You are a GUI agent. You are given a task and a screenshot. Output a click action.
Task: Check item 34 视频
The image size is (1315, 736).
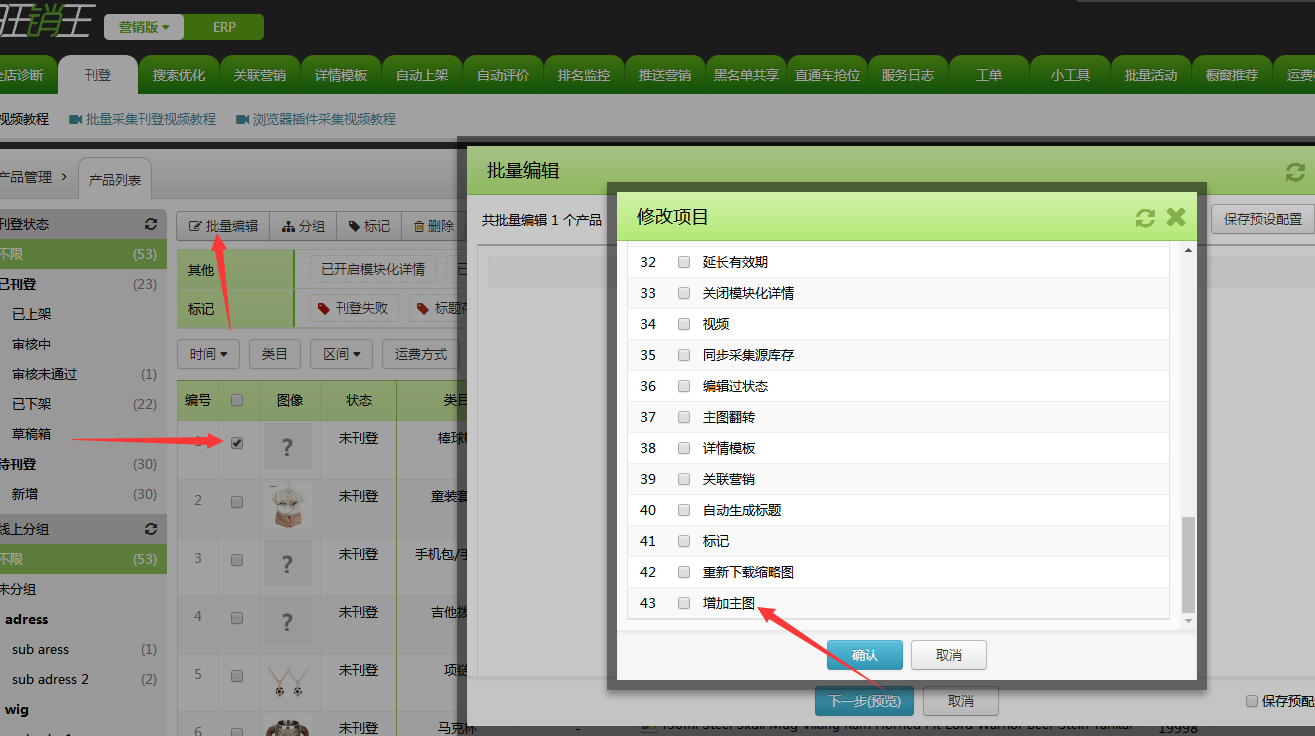pyautogui.click(x=684, y=324)
